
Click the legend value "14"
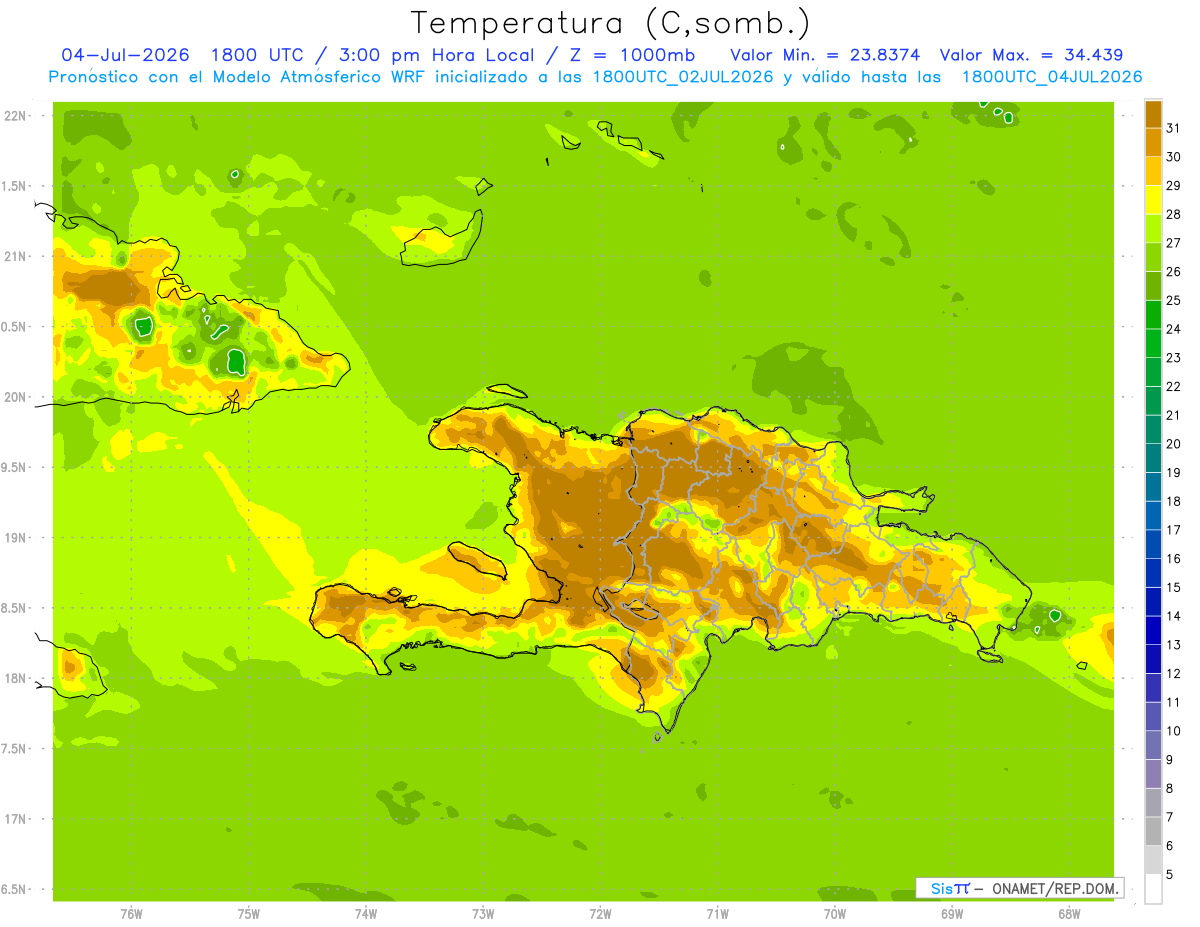coord(1174,616)
